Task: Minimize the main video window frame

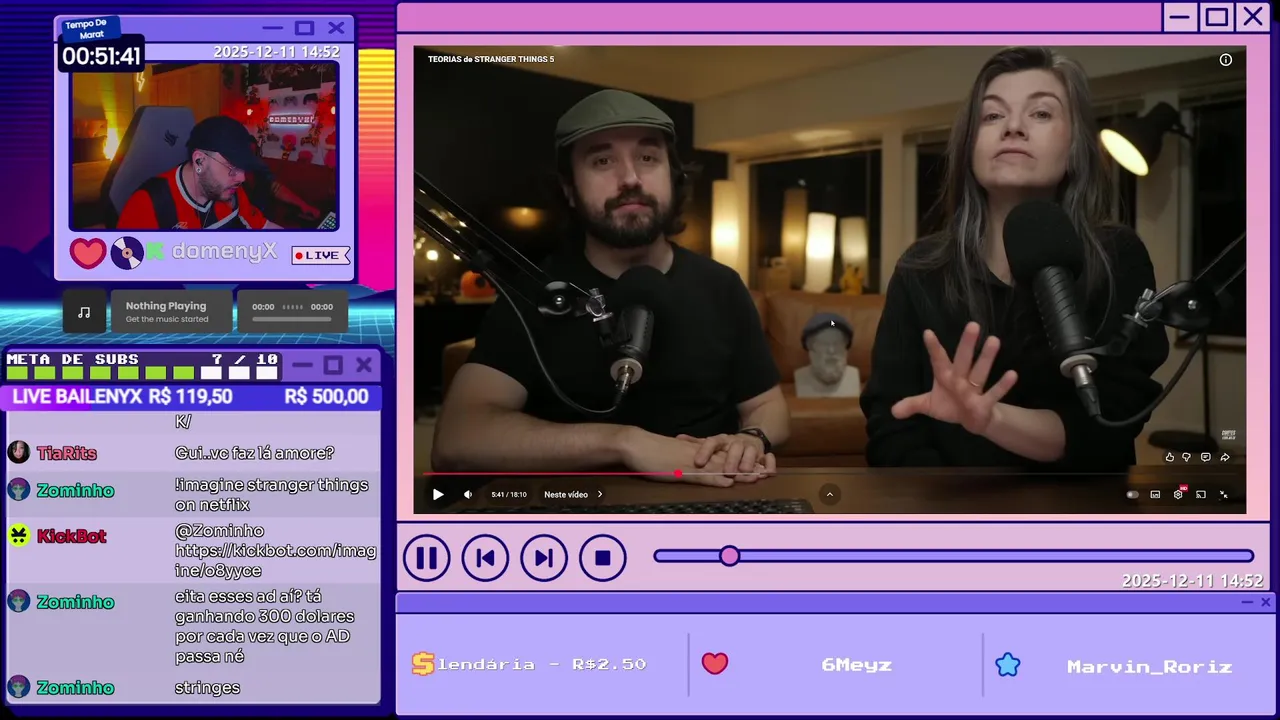Action: pos(1180,17)
